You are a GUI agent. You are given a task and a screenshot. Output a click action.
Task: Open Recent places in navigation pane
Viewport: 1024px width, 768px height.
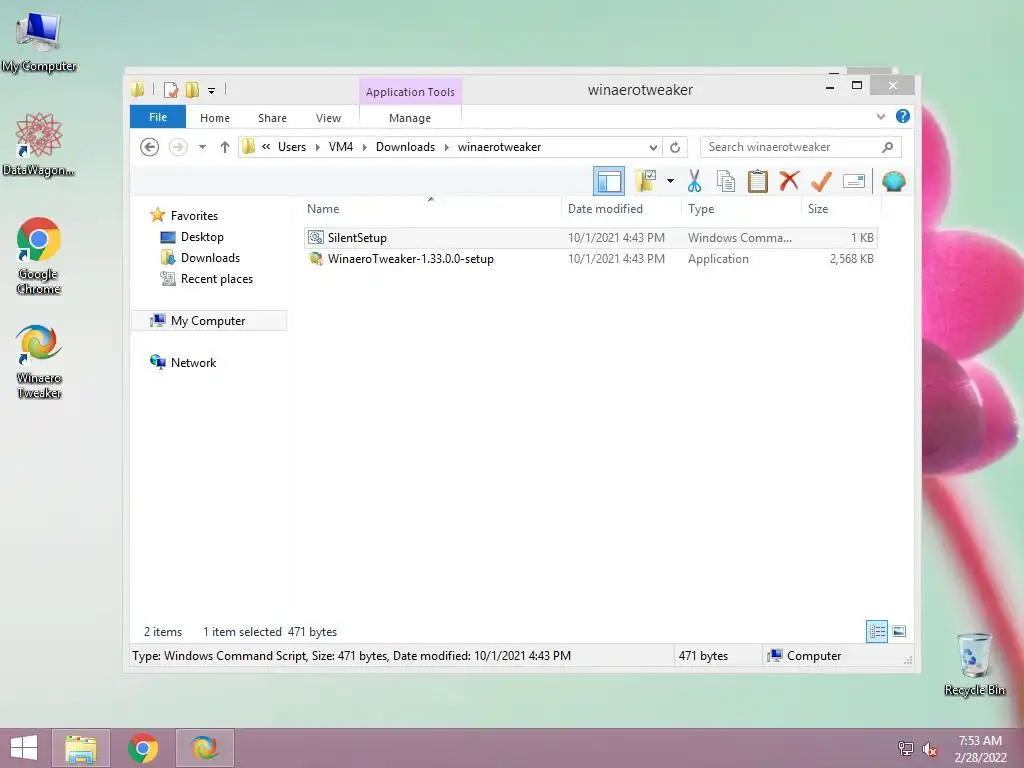[216, 279]
